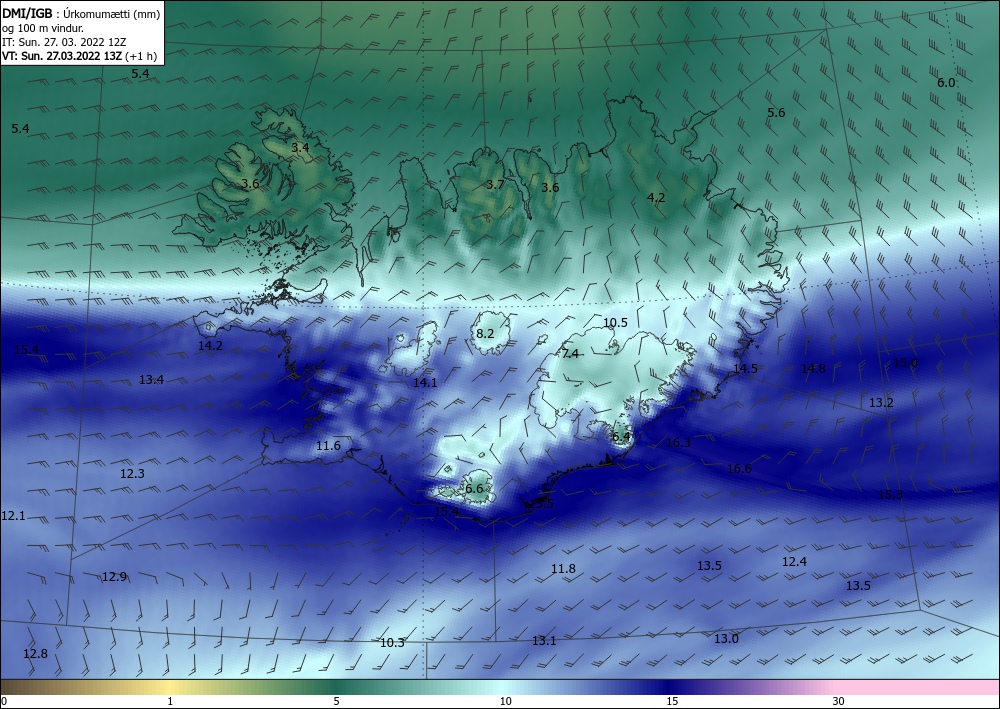Click the legend tick labeled 0

tap(4, 702)
